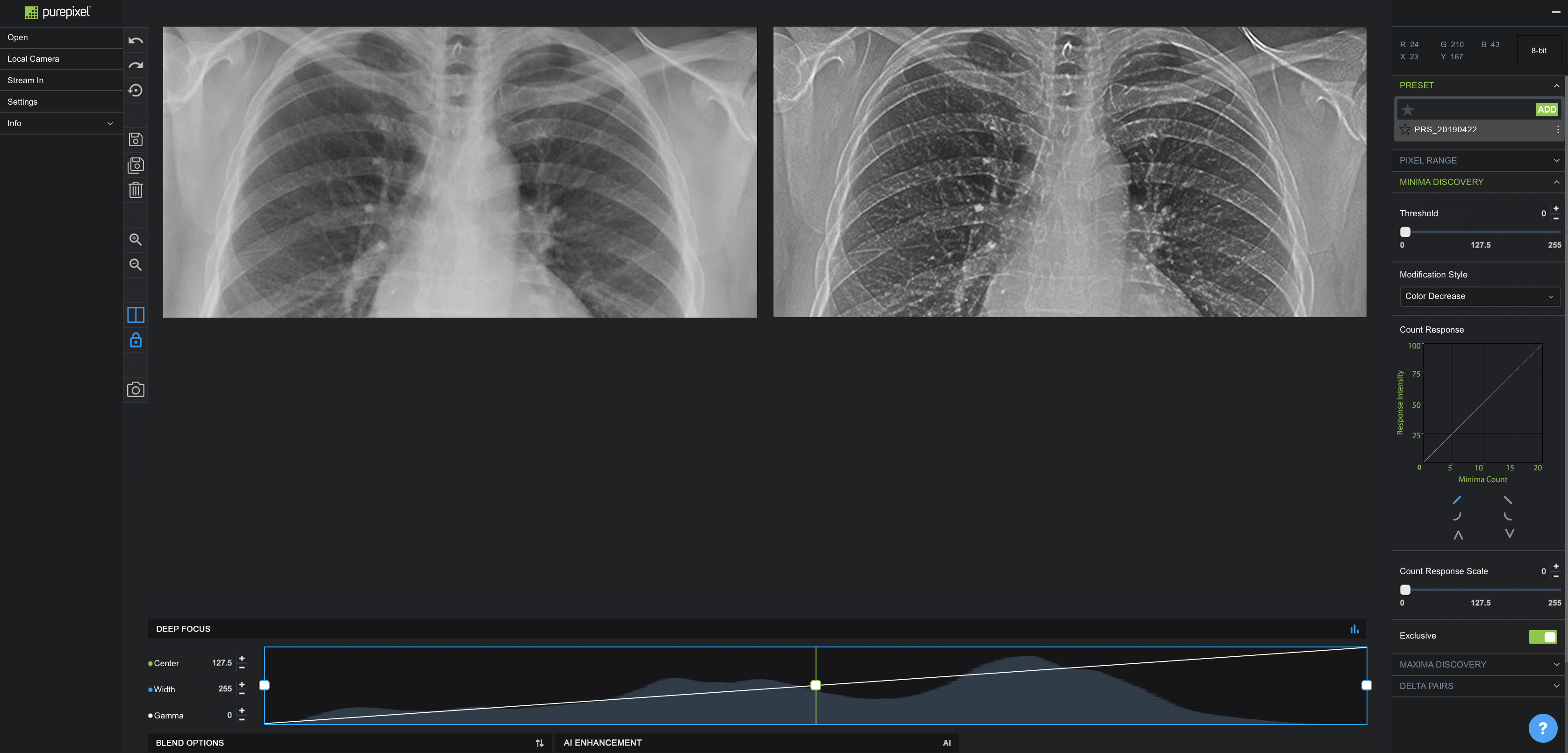Expand the Pixel Range section
This screenshot has width=1568, height=753.
click(1478, 161)
